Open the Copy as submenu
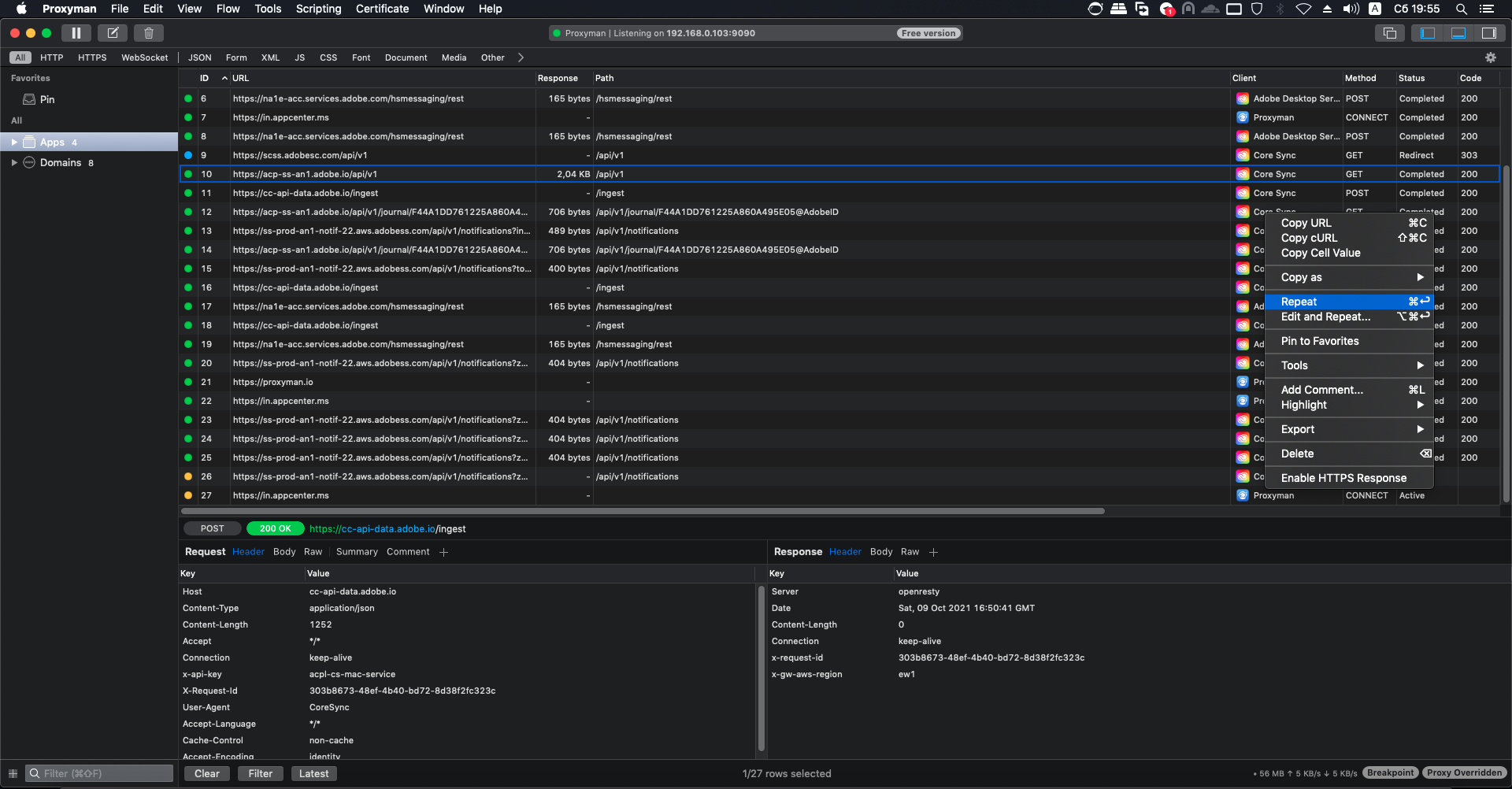The image size is (1512, 789). [1349, 277]
